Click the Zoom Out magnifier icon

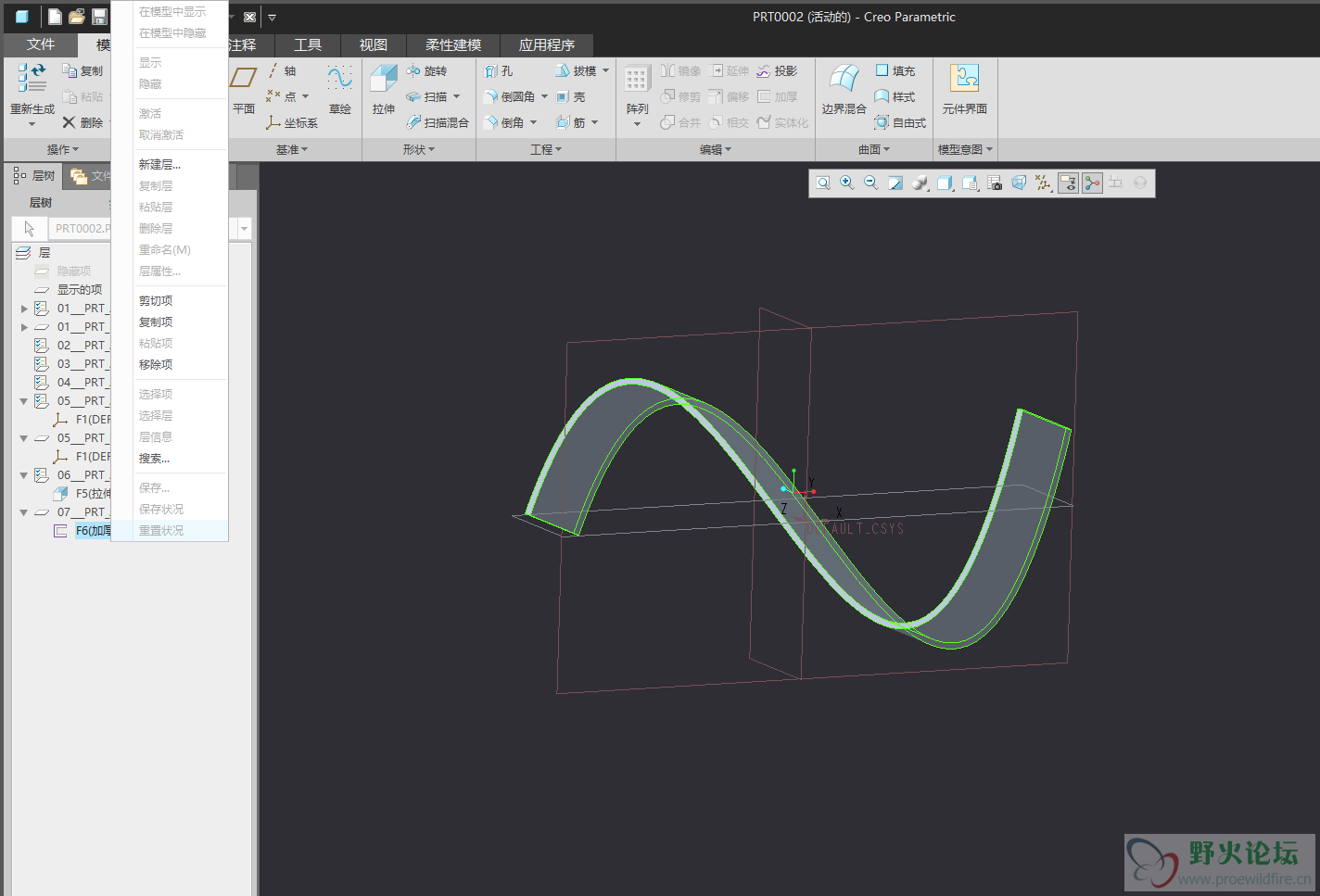(x=870, y=183)
